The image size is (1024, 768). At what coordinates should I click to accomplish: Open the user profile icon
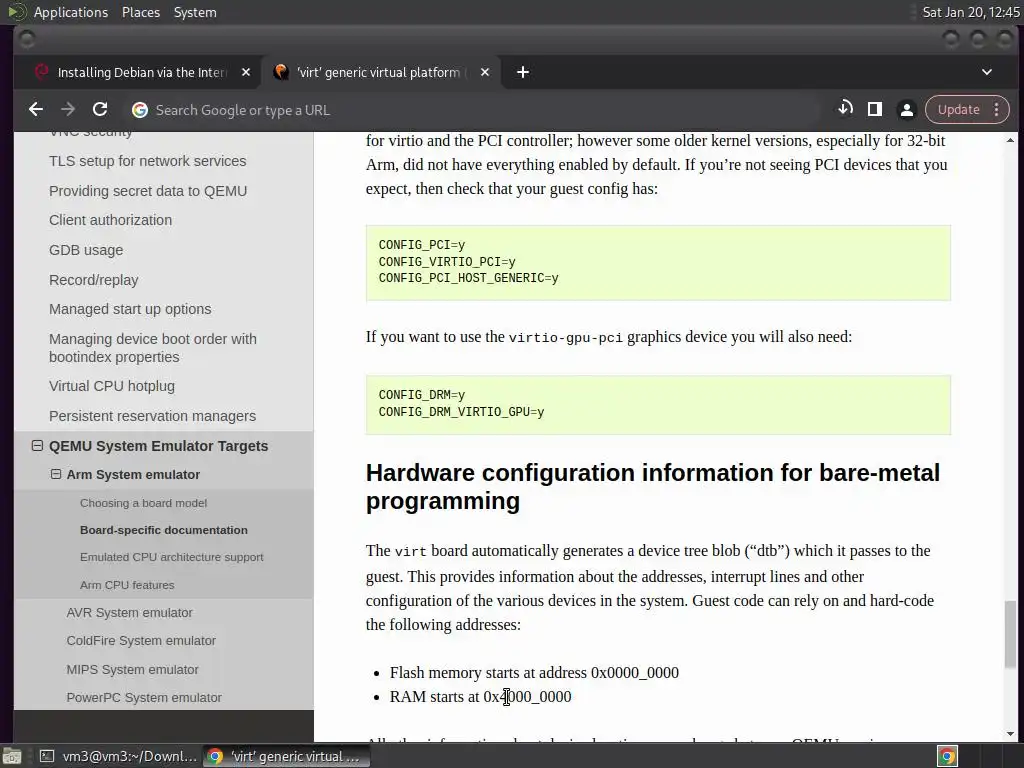click(x=906, y=110)
